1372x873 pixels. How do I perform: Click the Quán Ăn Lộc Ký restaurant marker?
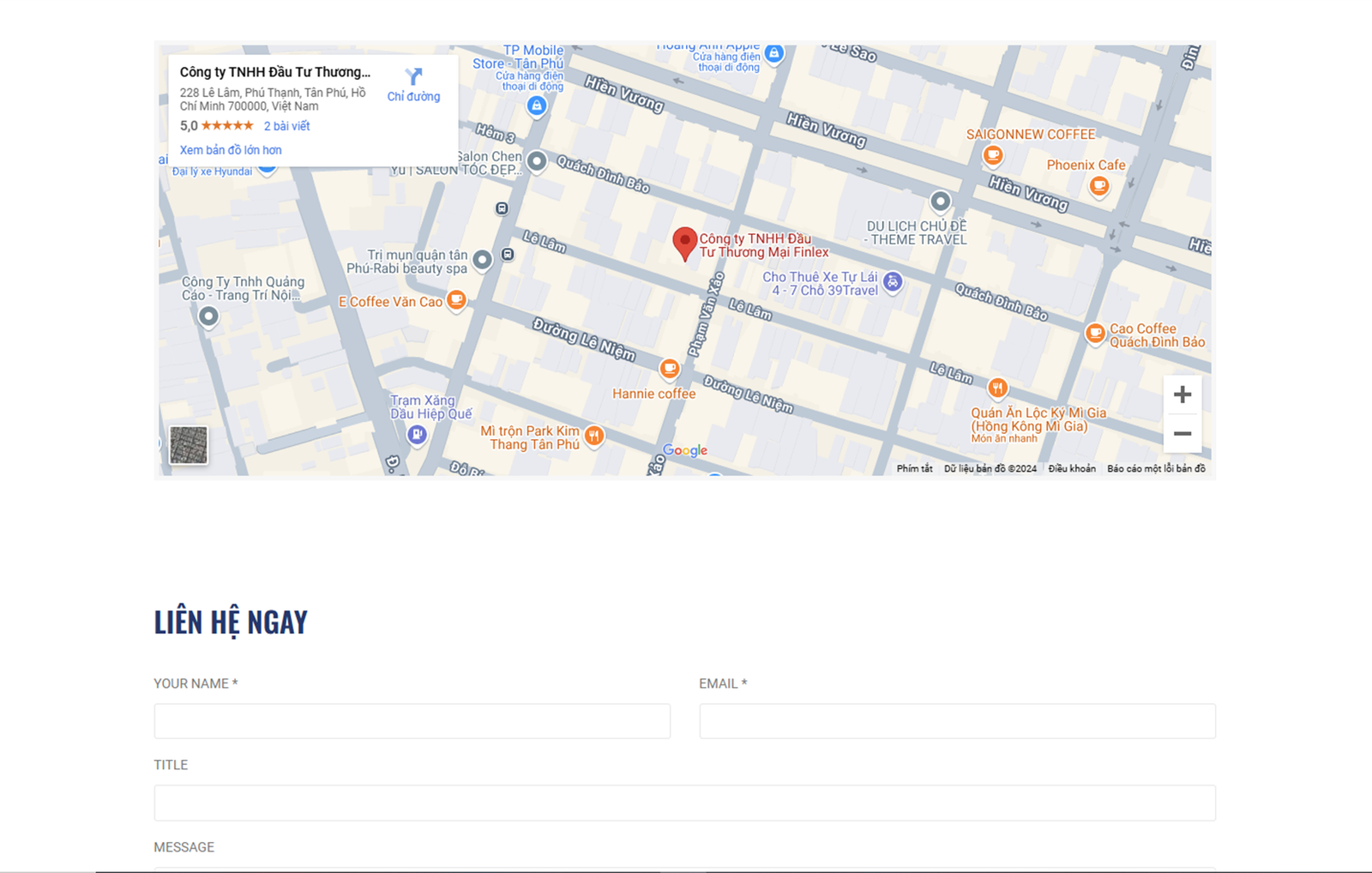tap(997, 388)
